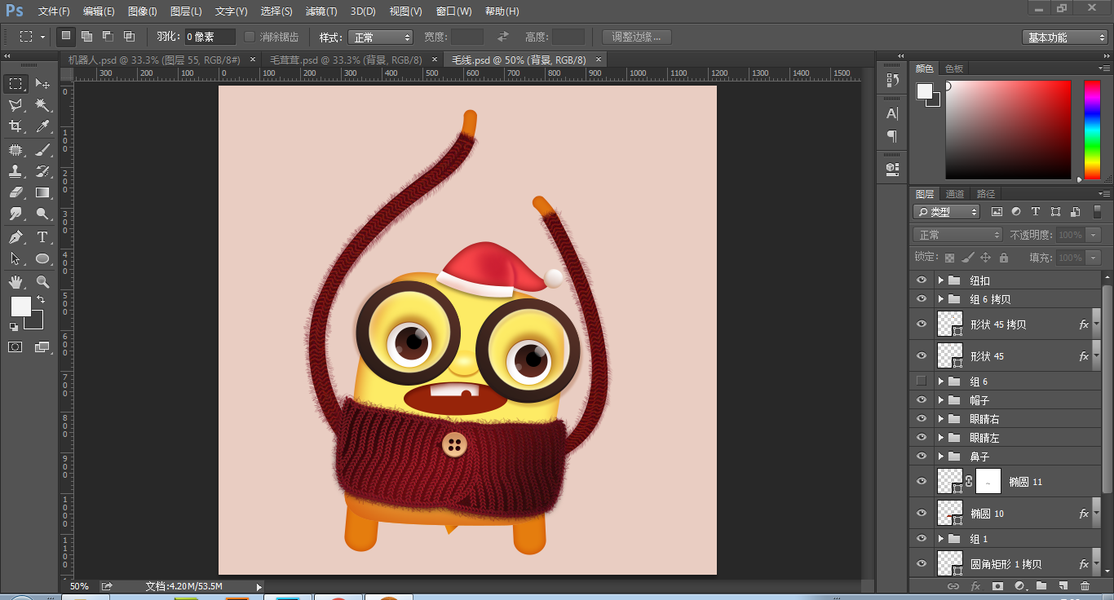Screen dimensions: 1114x600
Task: Show the hidden 组 6 group
Action: tap(921, 381)
